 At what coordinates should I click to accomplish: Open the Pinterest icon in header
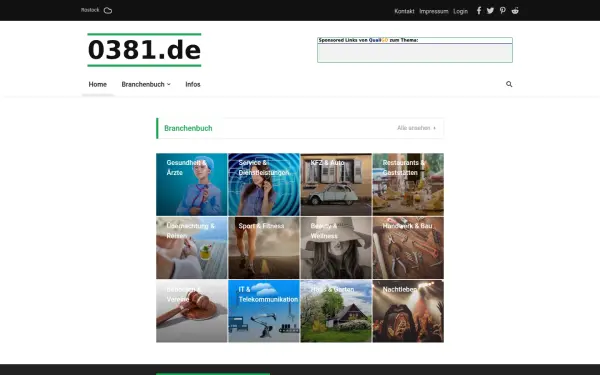(x=502, y=10)
